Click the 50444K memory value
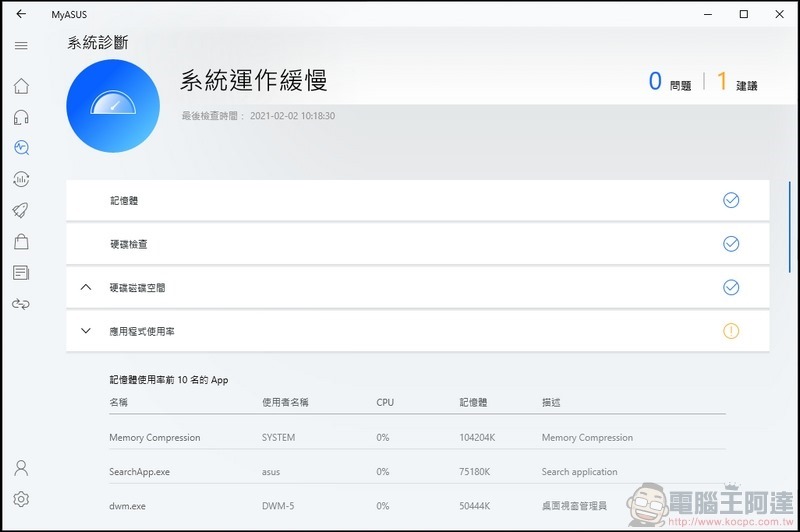 click(474, 506)
